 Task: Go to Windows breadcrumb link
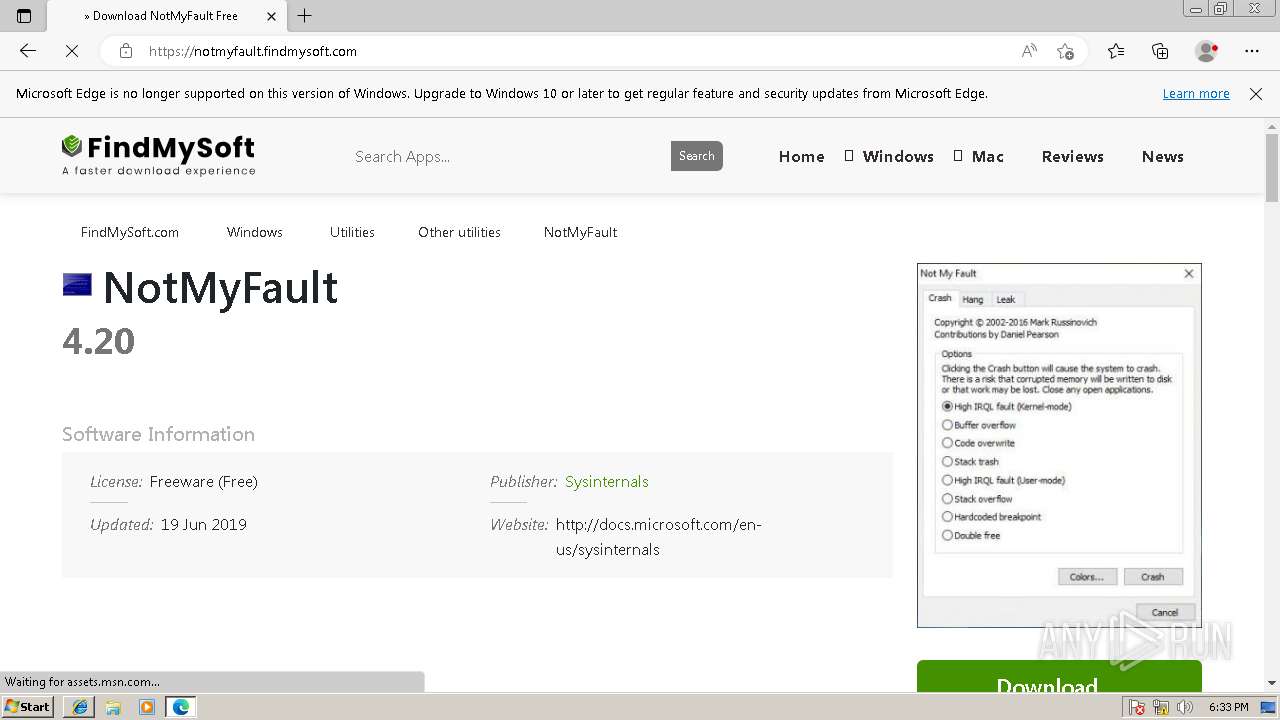tap(255, 232)
